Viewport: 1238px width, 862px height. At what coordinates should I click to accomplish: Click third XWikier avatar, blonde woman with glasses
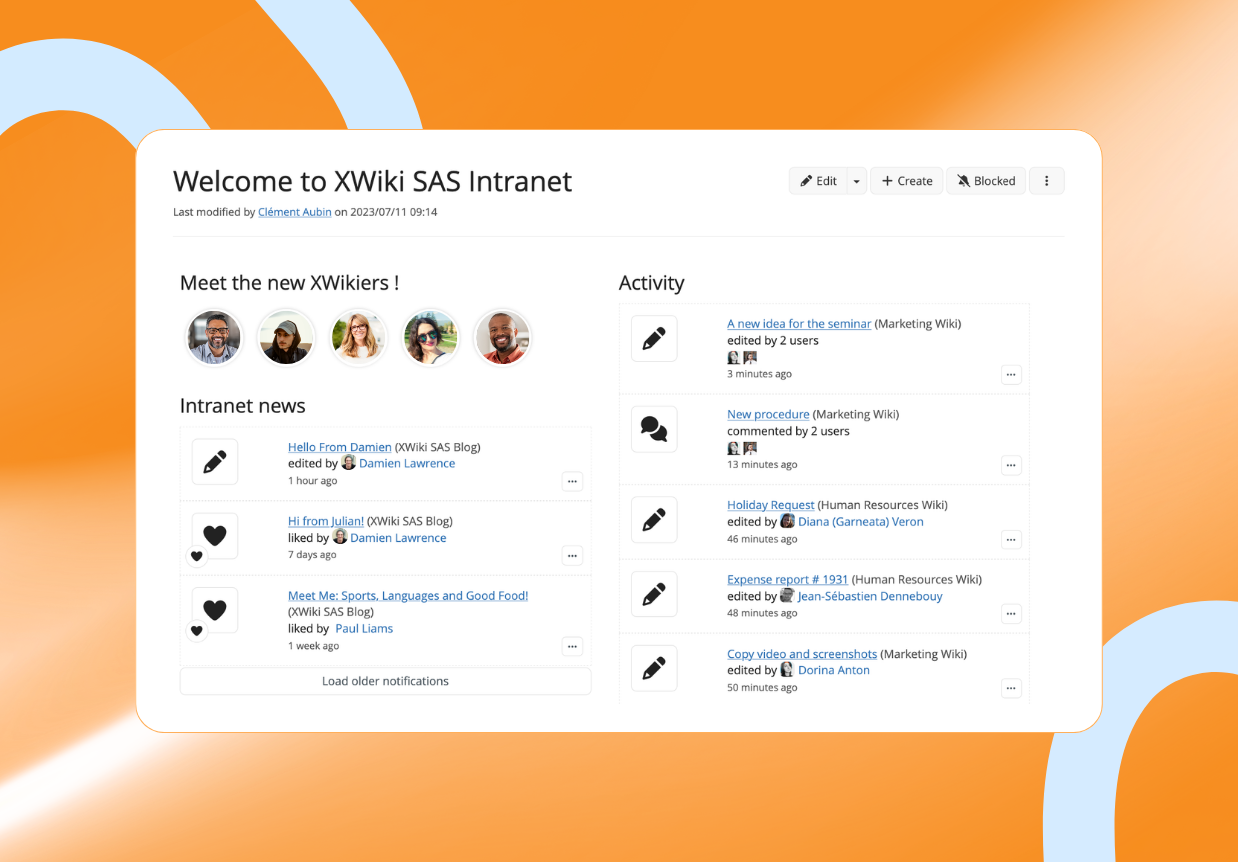tap(358, 337)
